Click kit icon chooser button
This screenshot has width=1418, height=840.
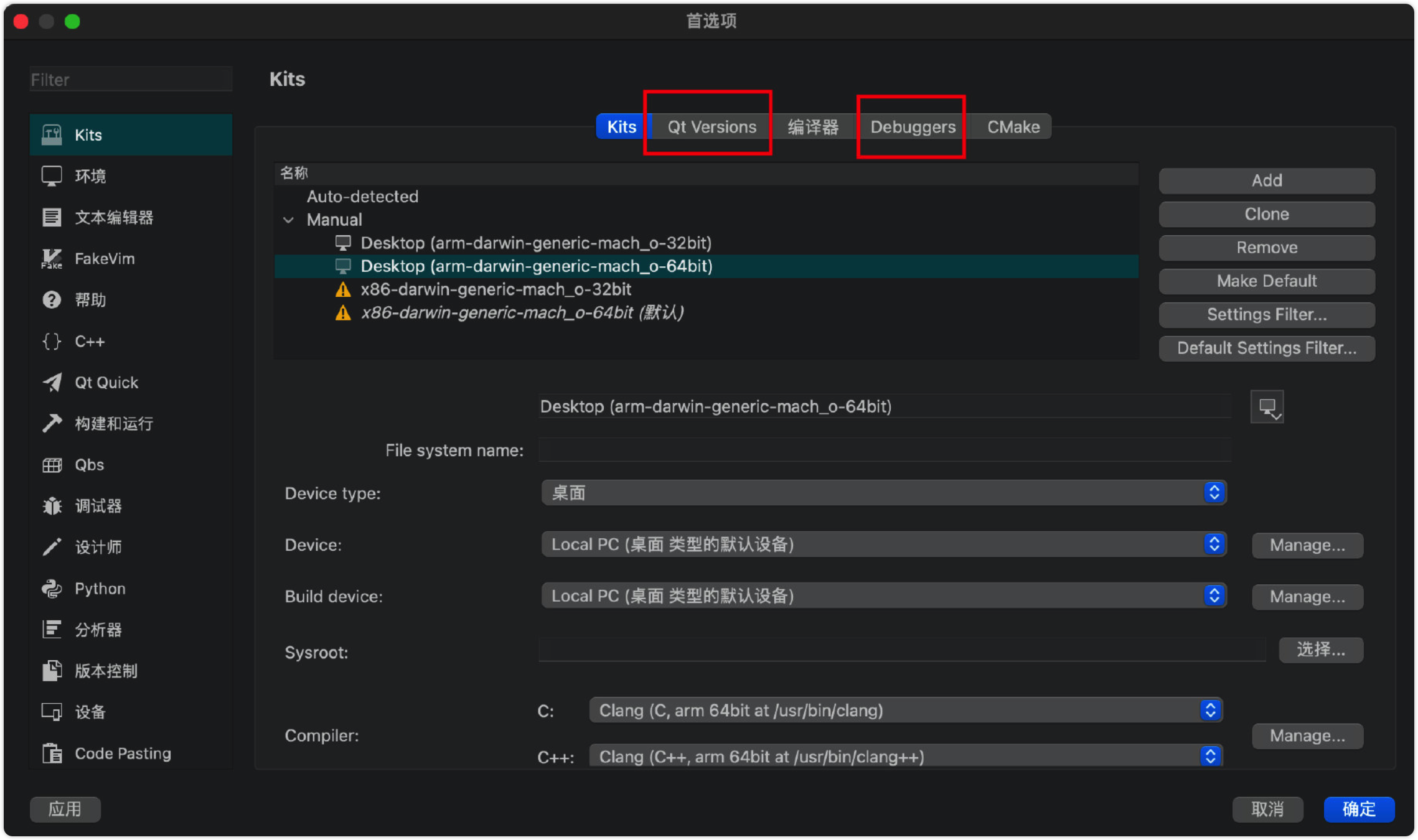click(x=1267, y=407)
